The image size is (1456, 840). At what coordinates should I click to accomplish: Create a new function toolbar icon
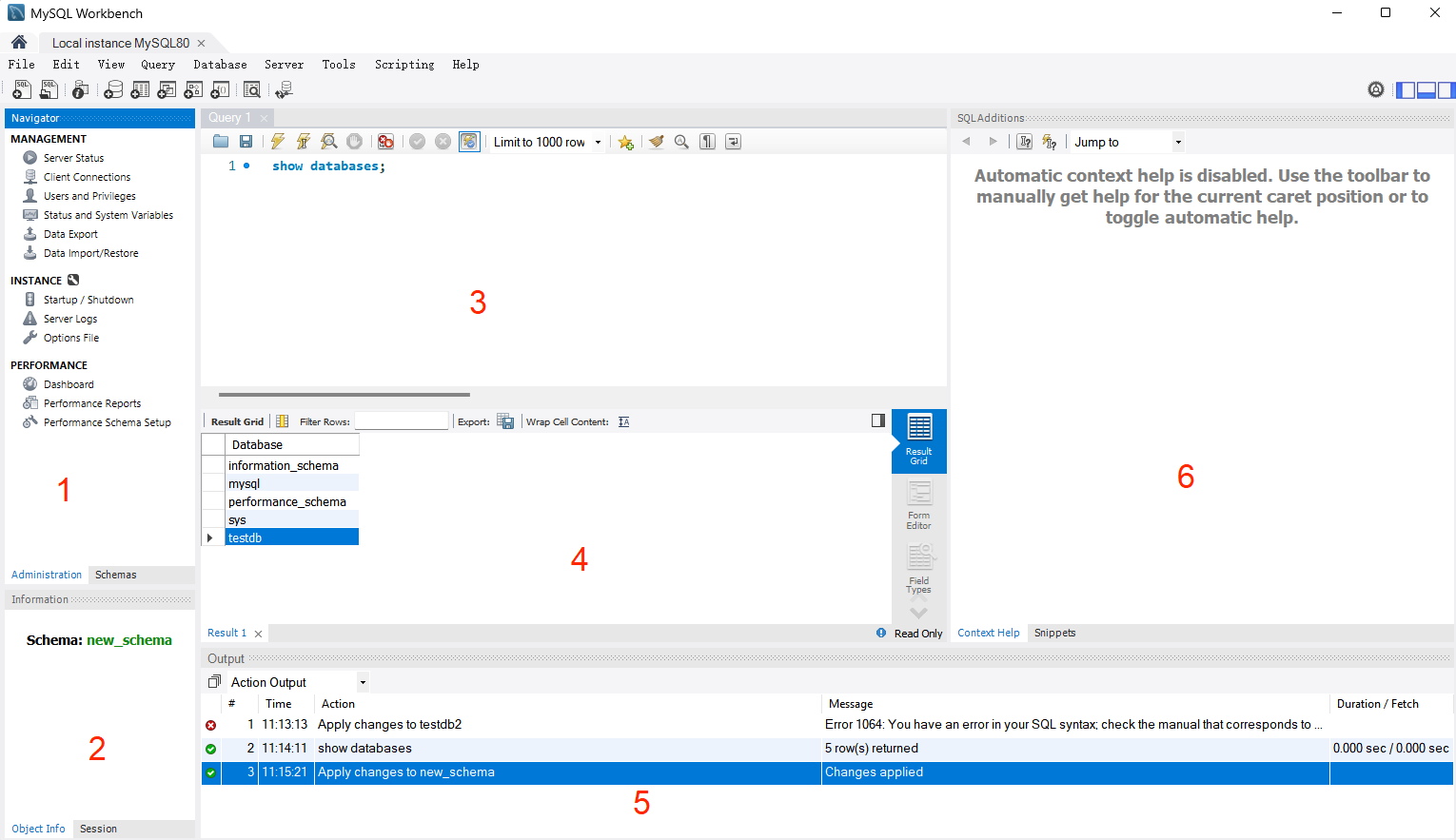click(220, 89)
